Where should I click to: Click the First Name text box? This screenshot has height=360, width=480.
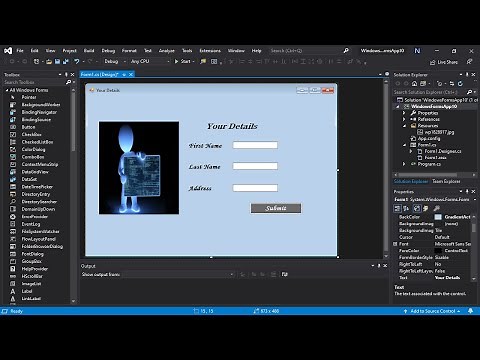(x=255, y=145)
